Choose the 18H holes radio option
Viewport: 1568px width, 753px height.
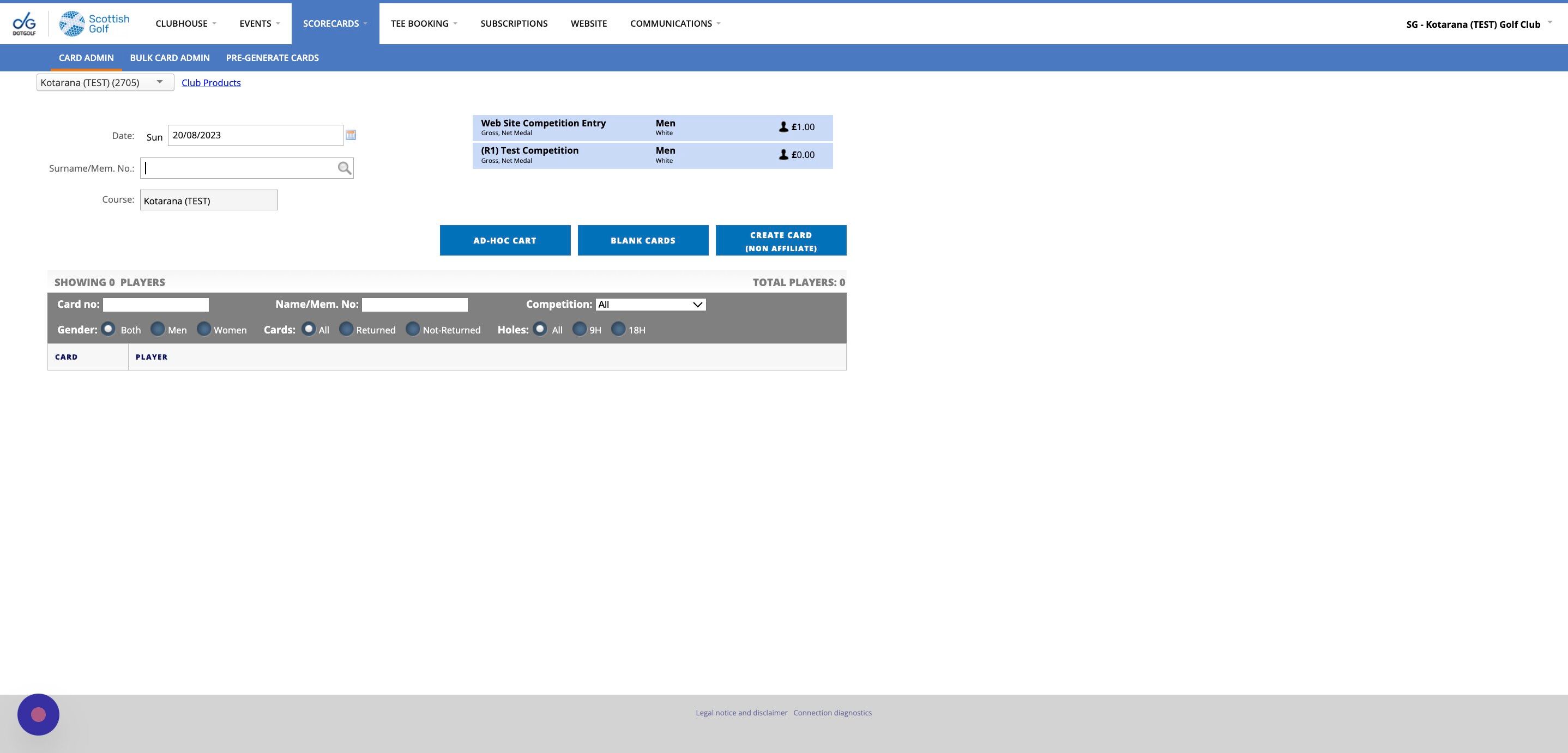click(618, 329)
